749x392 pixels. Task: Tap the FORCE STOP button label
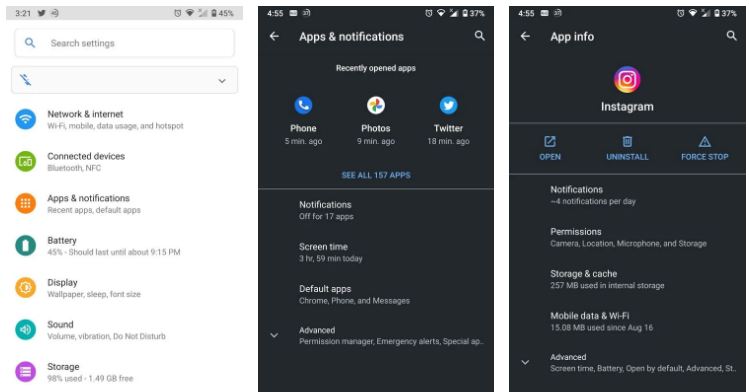[x=705, y=157]
